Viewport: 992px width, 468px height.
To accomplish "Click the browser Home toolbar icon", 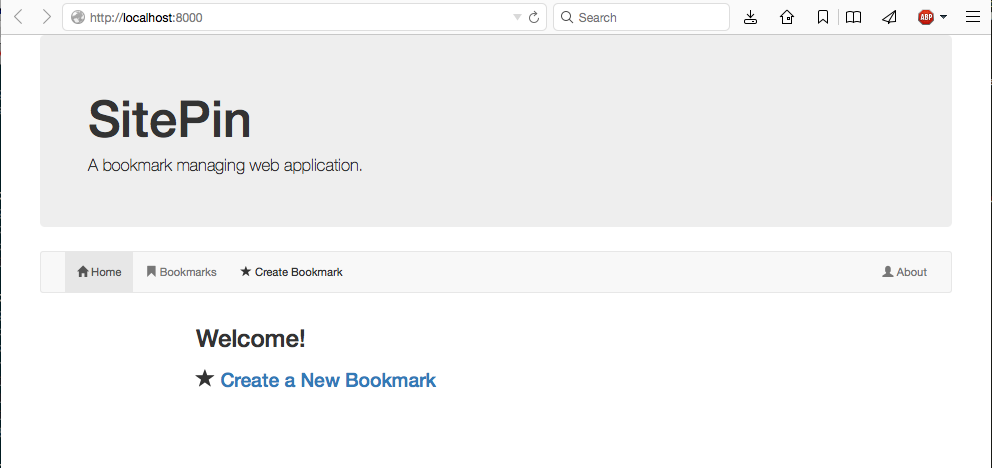I will [x=787, y=17].
